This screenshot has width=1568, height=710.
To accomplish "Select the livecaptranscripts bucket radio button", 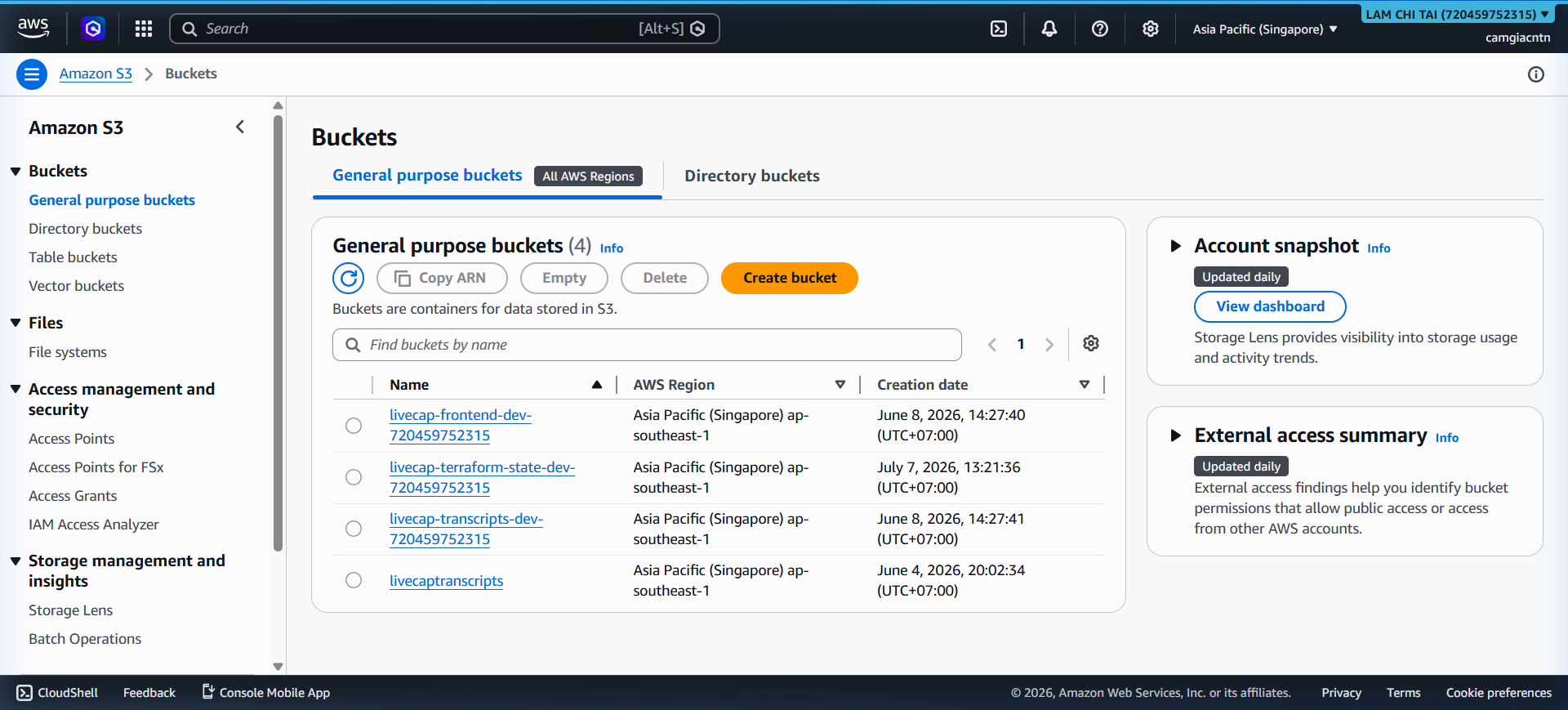I will 354,580.
